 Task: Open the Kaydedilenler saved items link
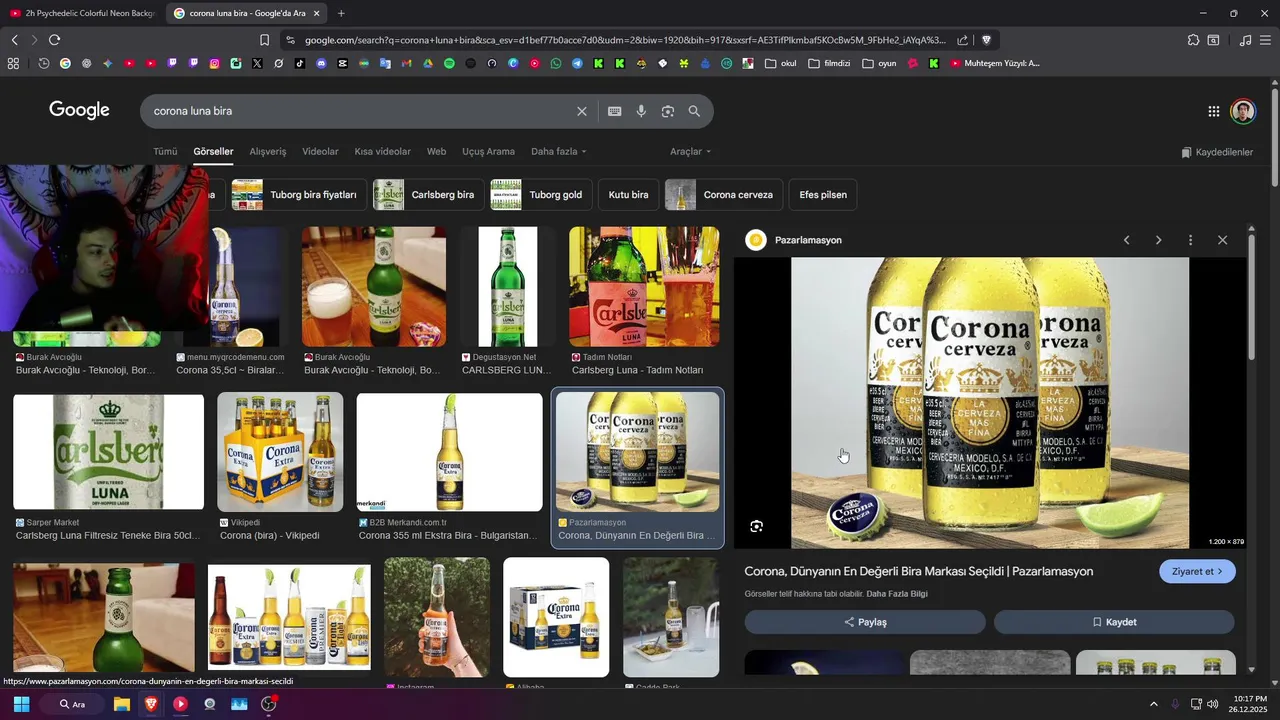click(1217, 152)
